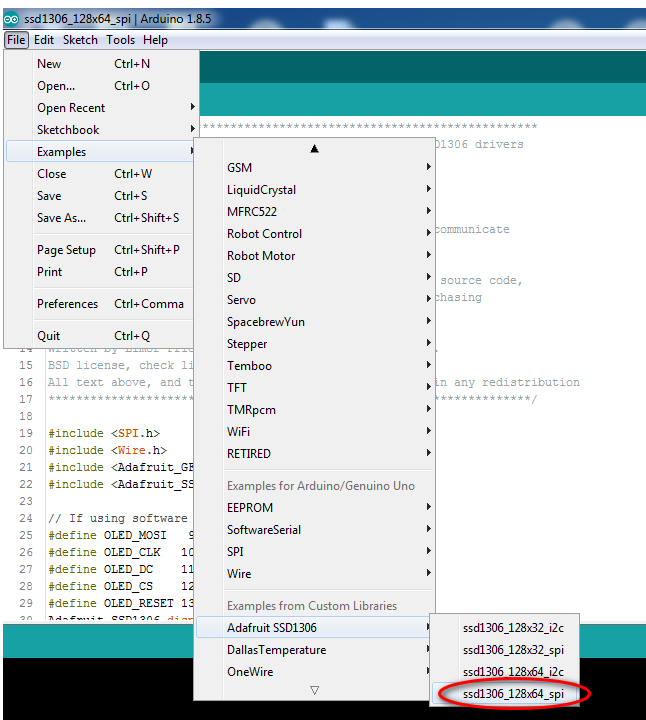Expand the Robot Control examples submenu
The image size is (646, 720).
pyautogui.click(x=315, y=234)
